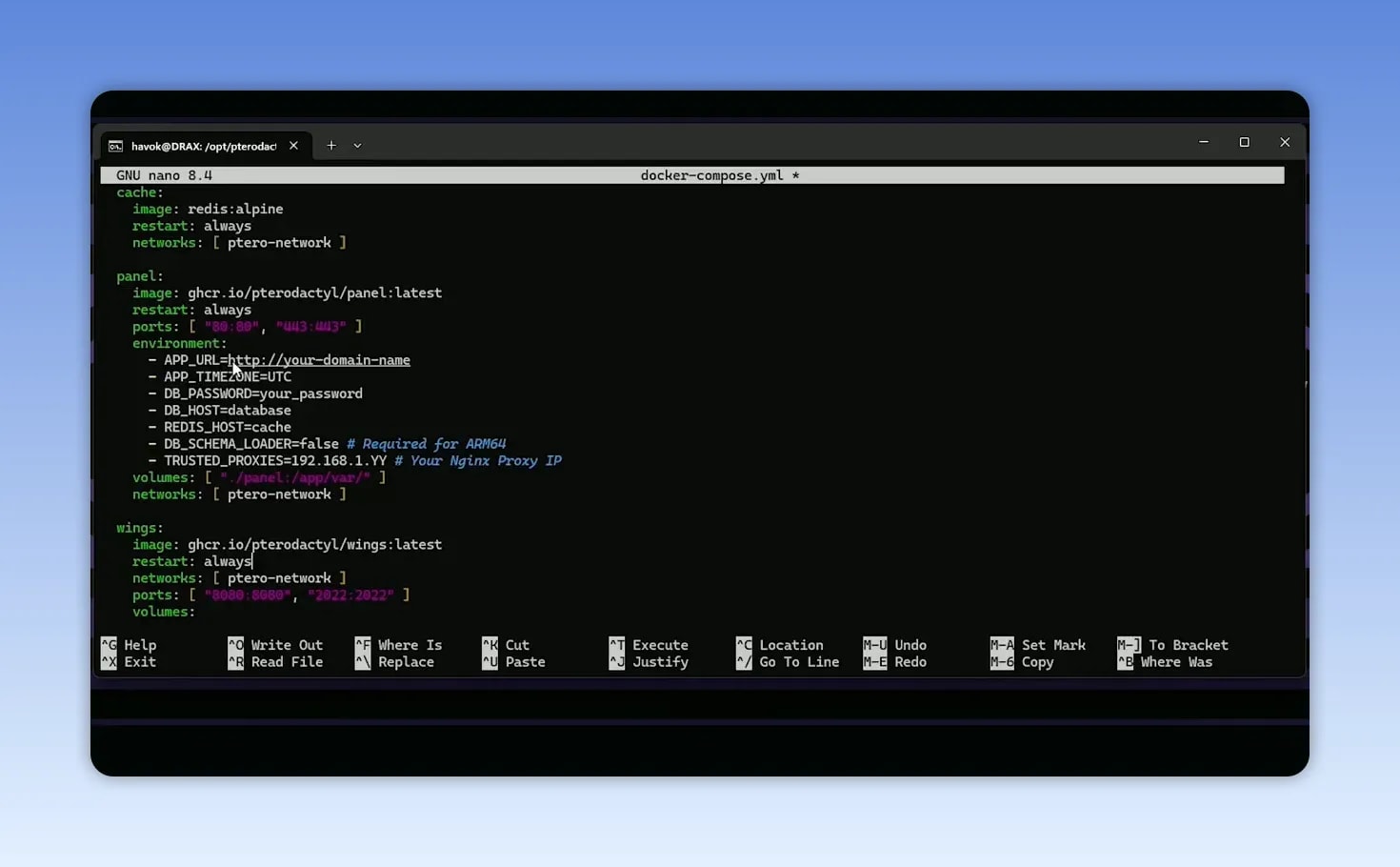Click the "./panel:/app/var/" volume string
This screenshot has width=1400, height=867.
295,477
